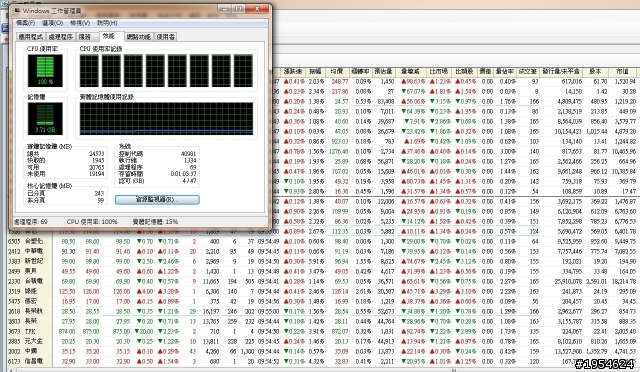Click the CPU usage 100 % meter
Image resolution: width=640 pixels, height=372 pixels.
(45, 71)
